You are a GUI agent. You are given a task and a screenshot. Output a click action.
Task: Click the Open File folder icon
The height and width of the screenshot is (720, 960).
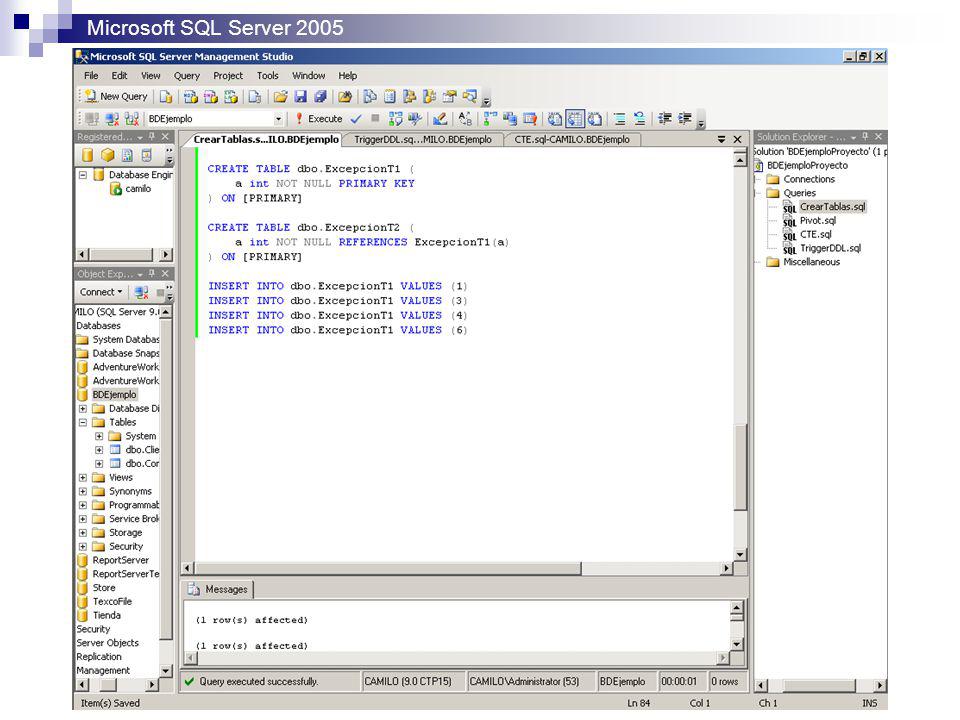tap(280, 96)
